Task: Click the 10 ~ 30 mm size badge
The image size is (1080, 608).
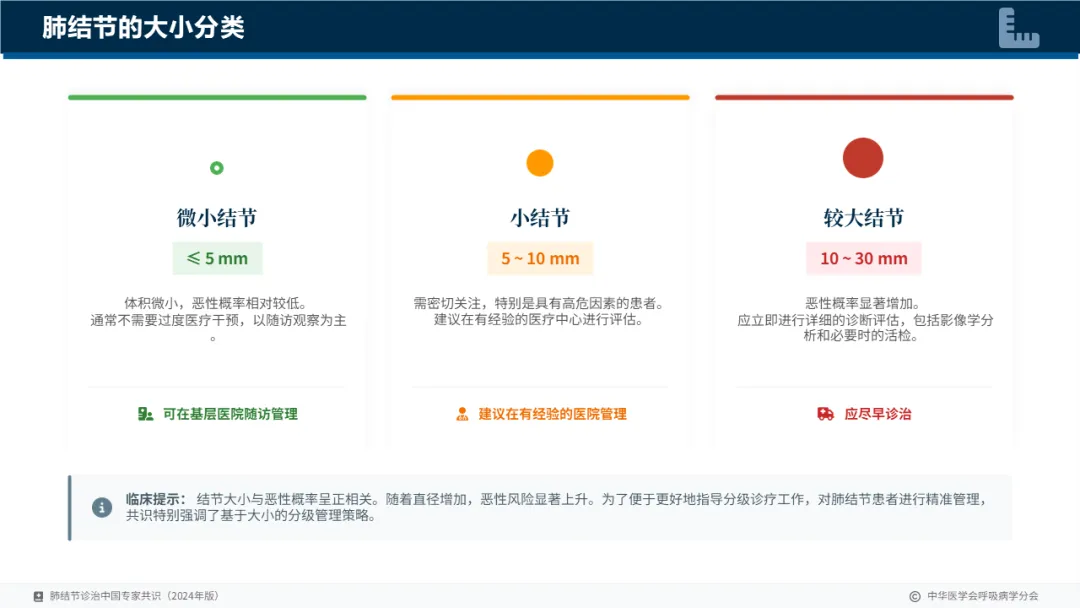Action: click(864, 258)
